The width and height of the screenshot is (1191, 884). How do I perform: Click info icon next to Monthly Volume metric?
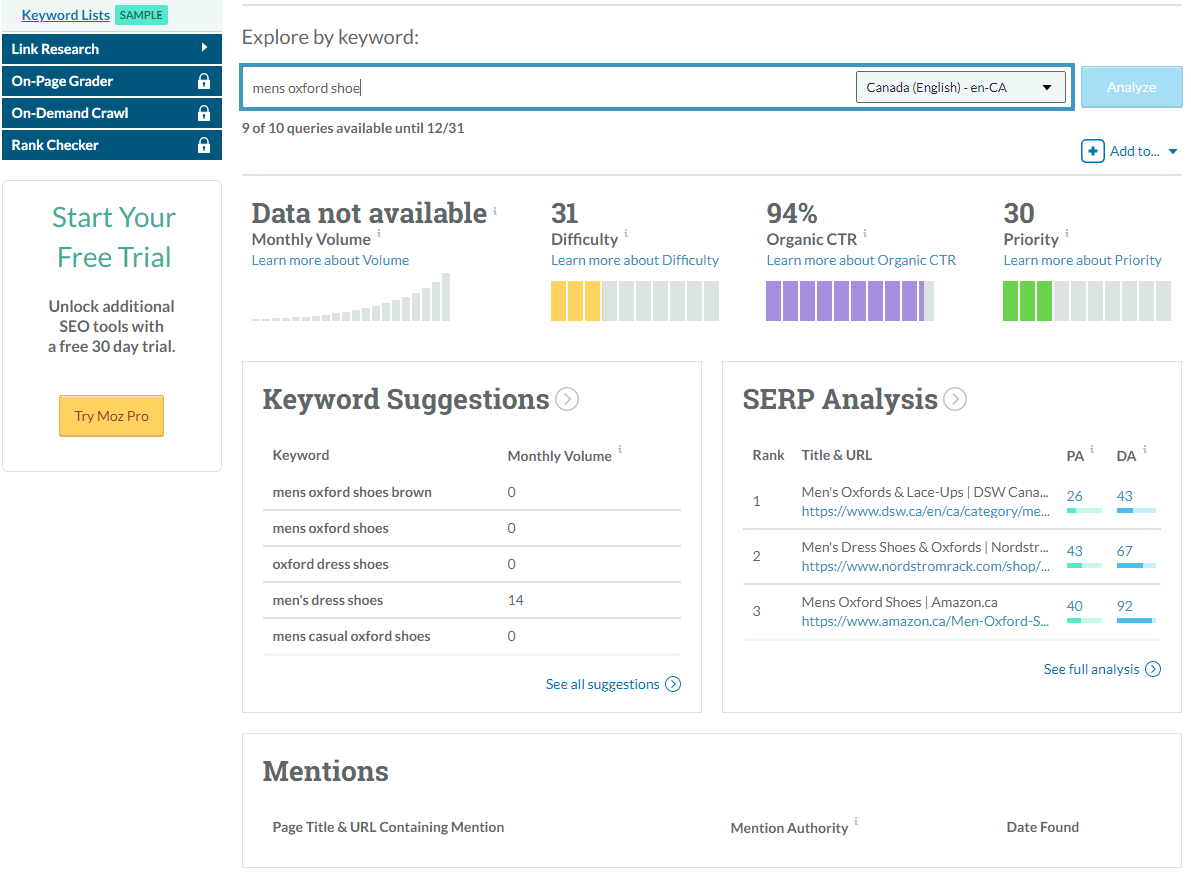click(379, 234)
